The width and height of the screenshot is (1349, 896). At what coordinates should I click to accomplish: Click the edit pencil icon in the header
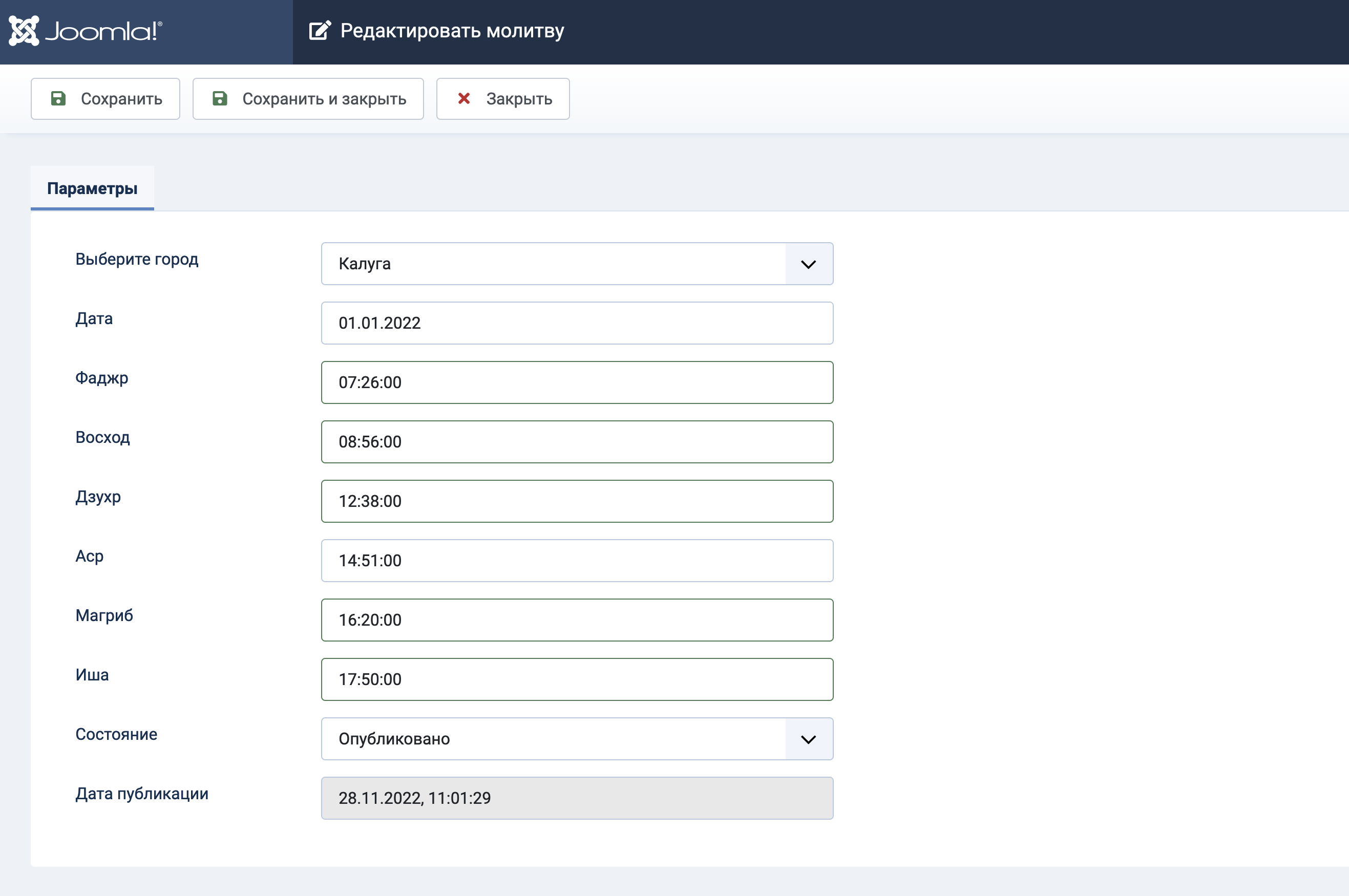(320, 30)
